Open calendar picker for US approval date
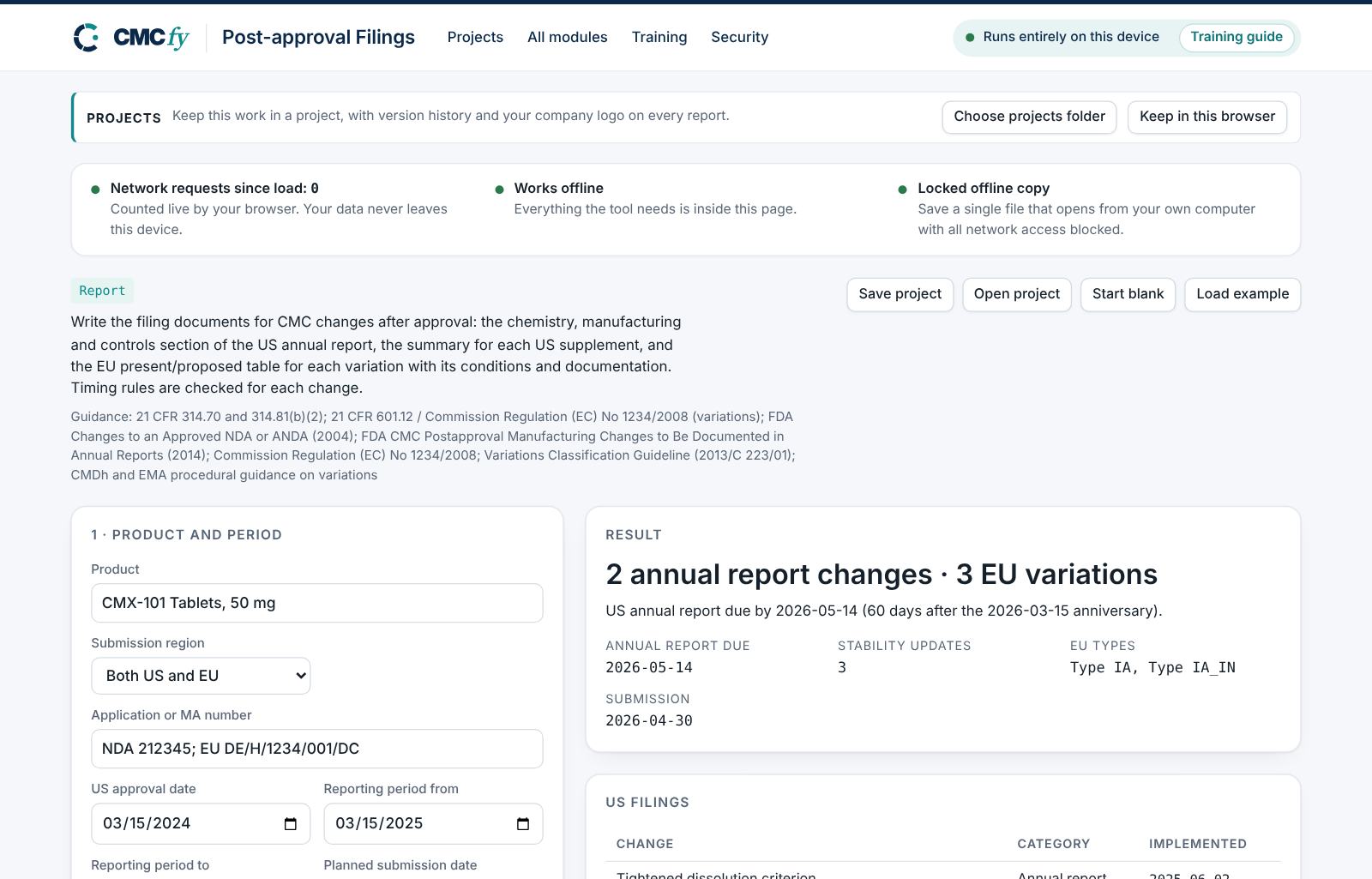This screenshot has width=1372, height=879. [x=291, y=824]
